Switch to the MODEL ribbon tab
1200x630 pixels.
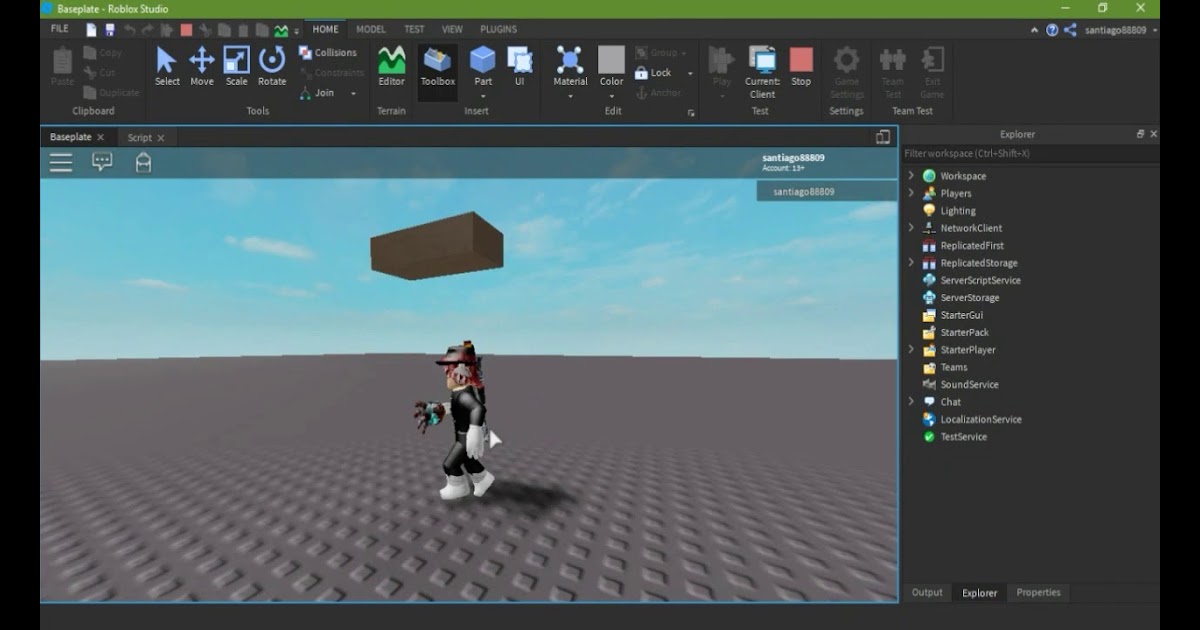pos(371,30)
